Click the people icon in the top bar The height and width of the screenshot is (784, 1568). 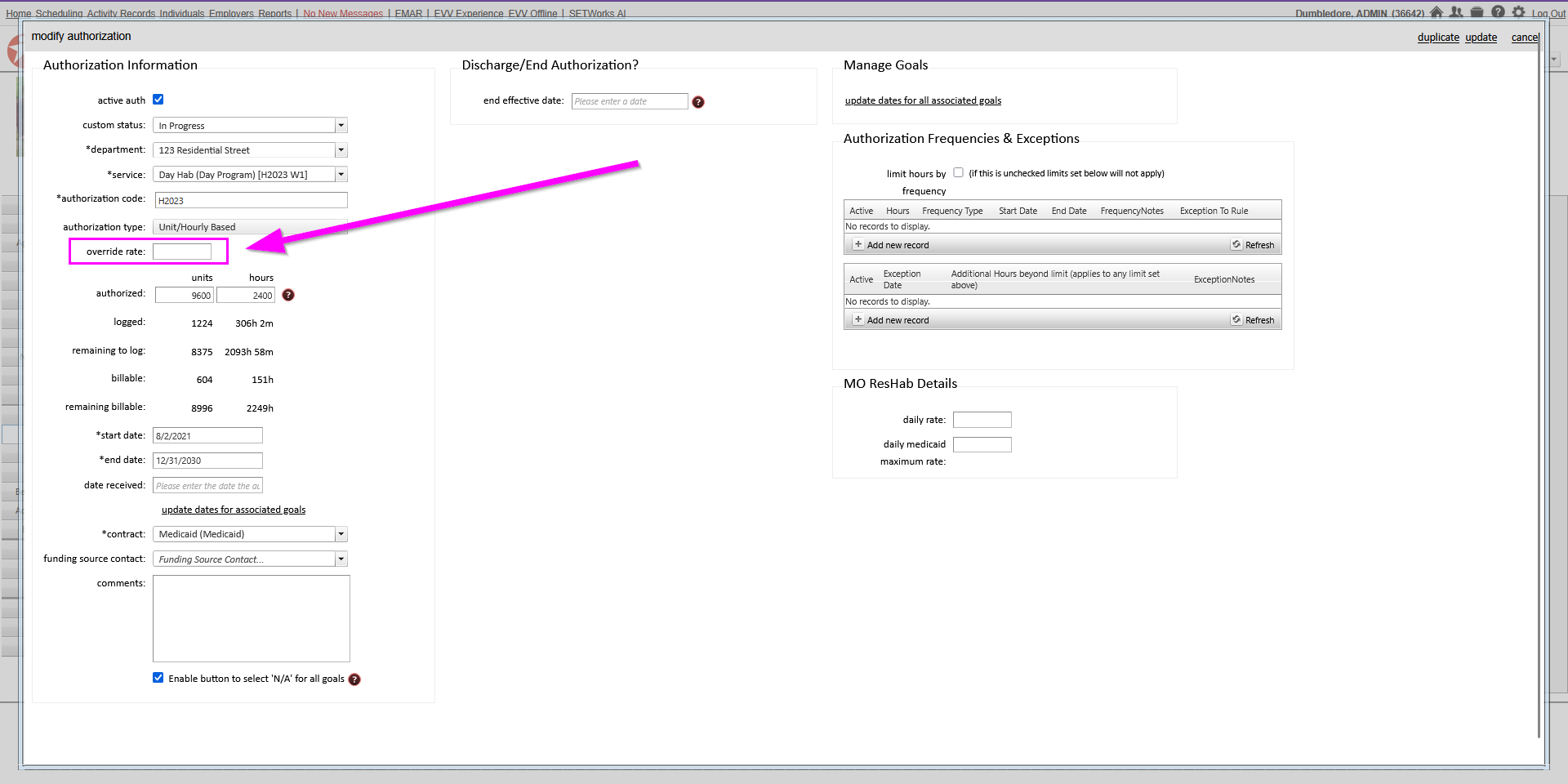[1456, 12]
